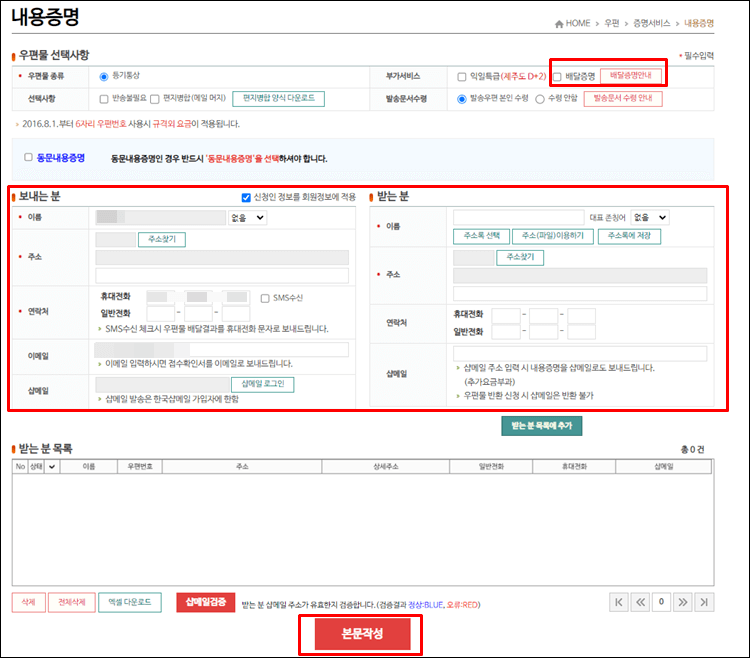Click the No column header
This screenshot has height=658, width=750.
click(20, 467)
